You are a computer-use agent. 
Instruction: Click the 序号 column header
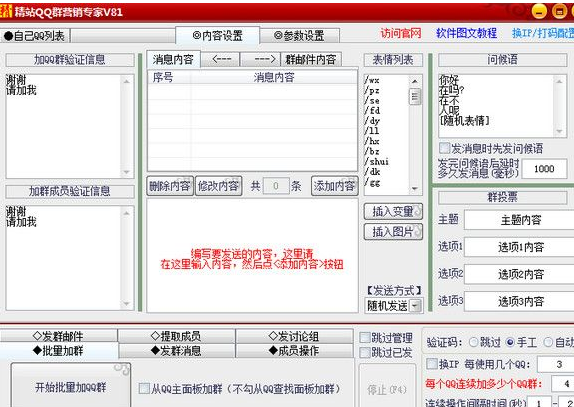tap(169, 77)
